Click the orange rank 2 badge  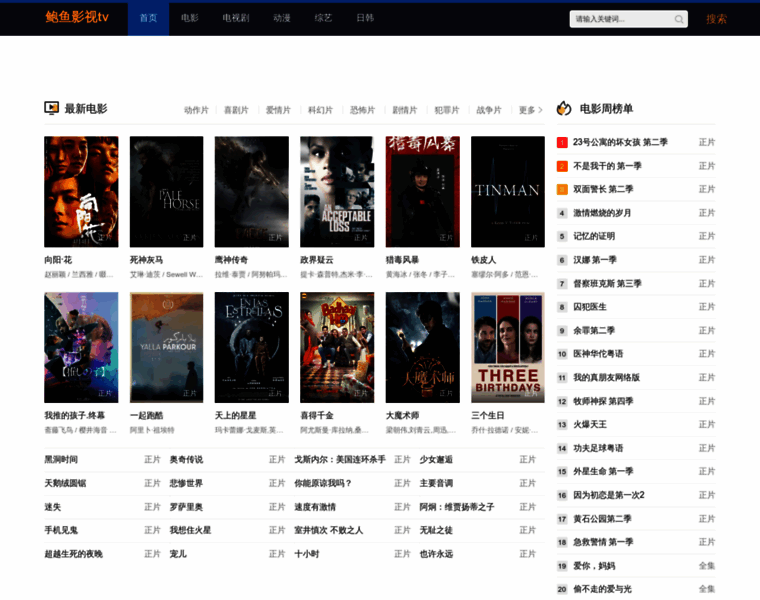pyautogui.click(x=562, y=166)
